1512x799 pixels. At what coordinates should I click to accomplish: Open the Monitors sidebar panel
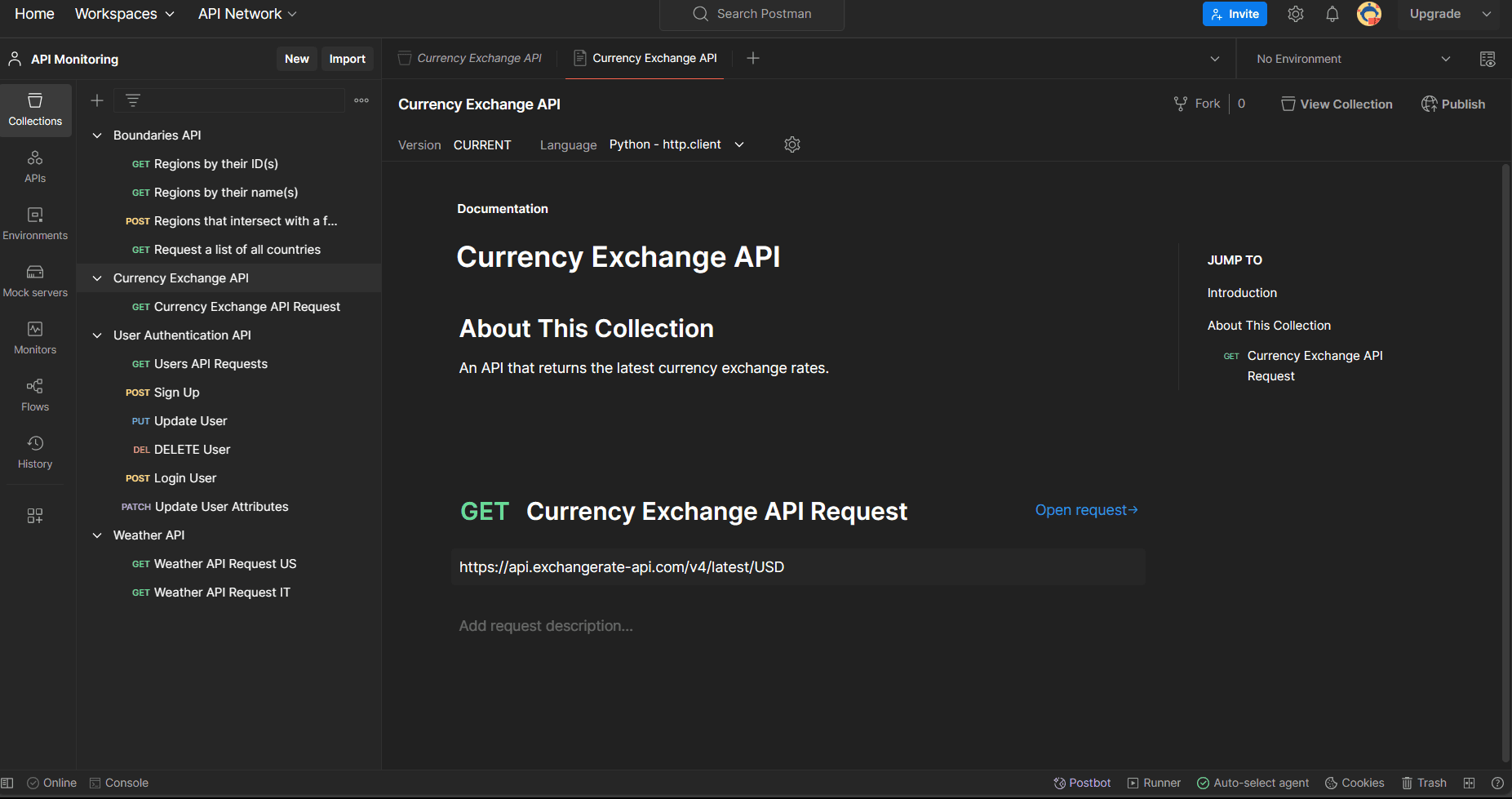35,338
